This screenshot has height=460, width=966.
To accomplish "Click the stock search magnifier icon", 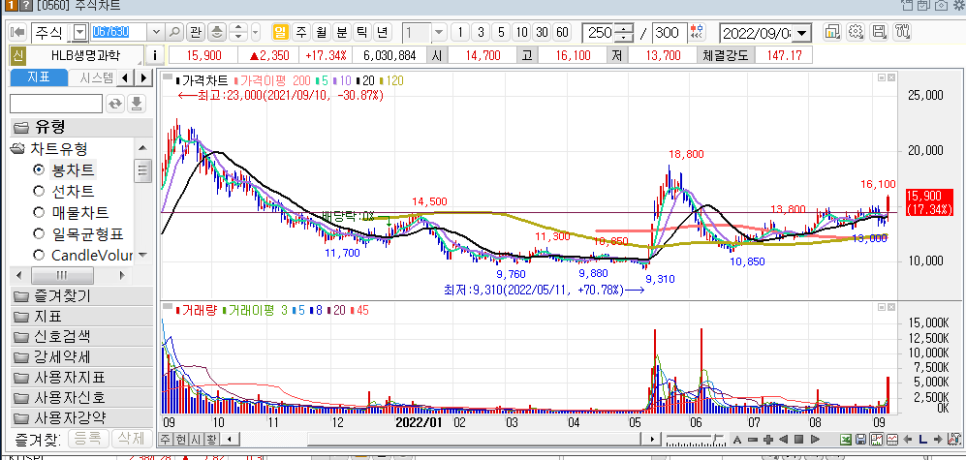I will 176,32.
